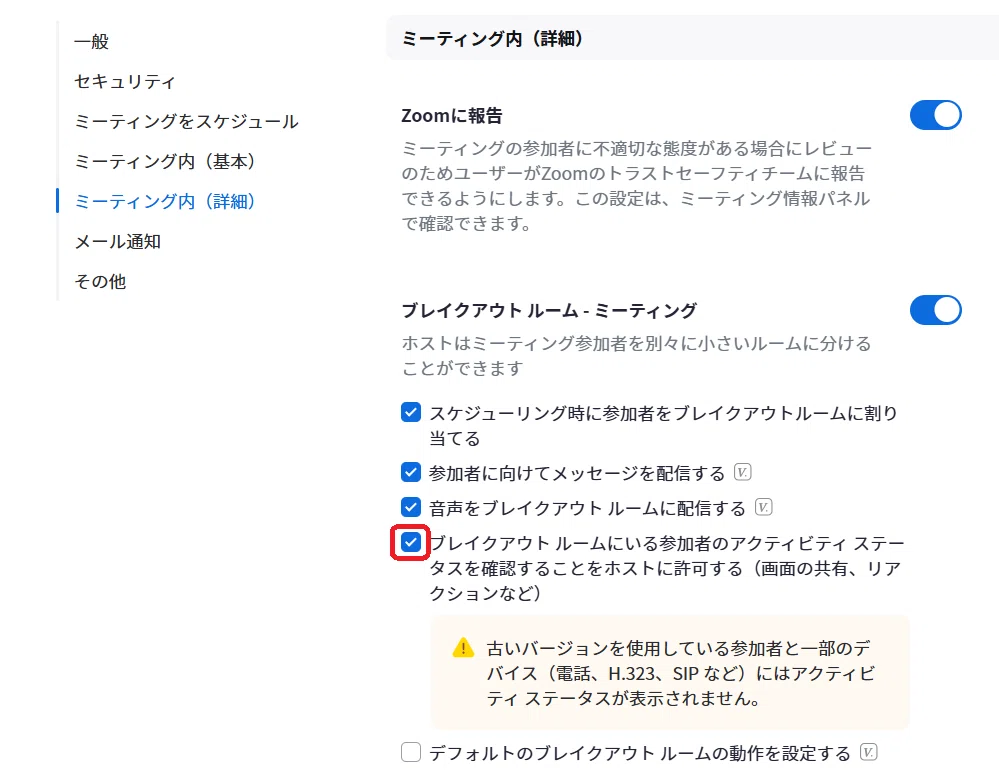Uncheck スケジューリング時に参加者をブレイクアウトルームに割り当てる
The width and height of the screenshot is (999, 777).
(x=411, y=413)
